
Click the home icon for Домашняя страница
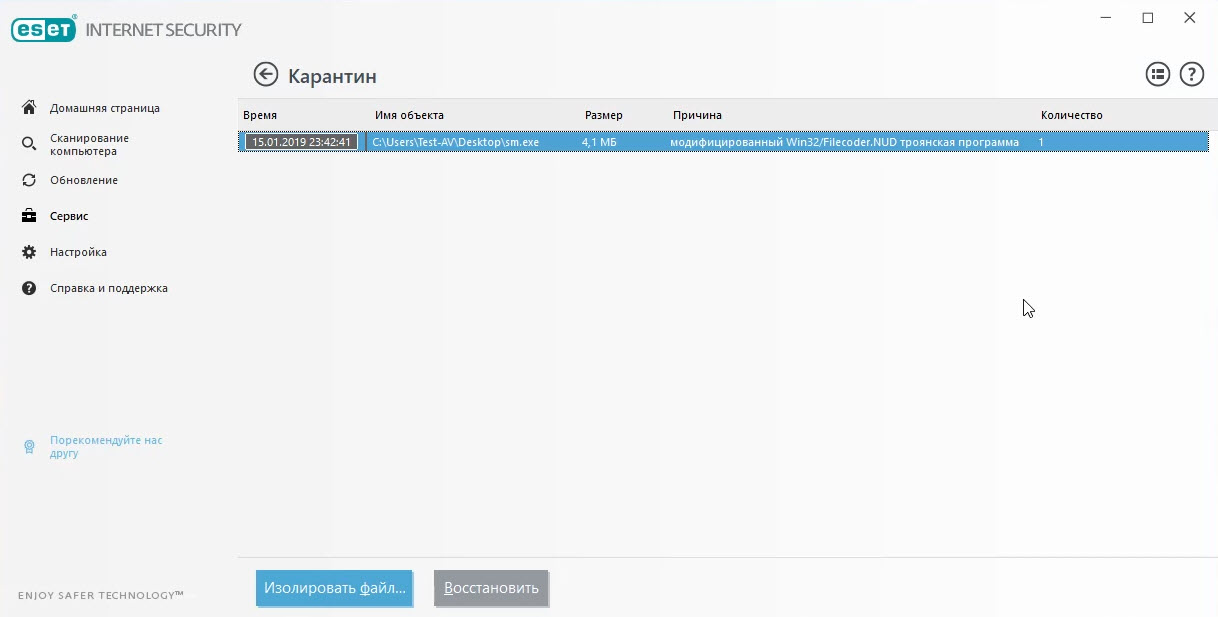click(x=29, y=108)
